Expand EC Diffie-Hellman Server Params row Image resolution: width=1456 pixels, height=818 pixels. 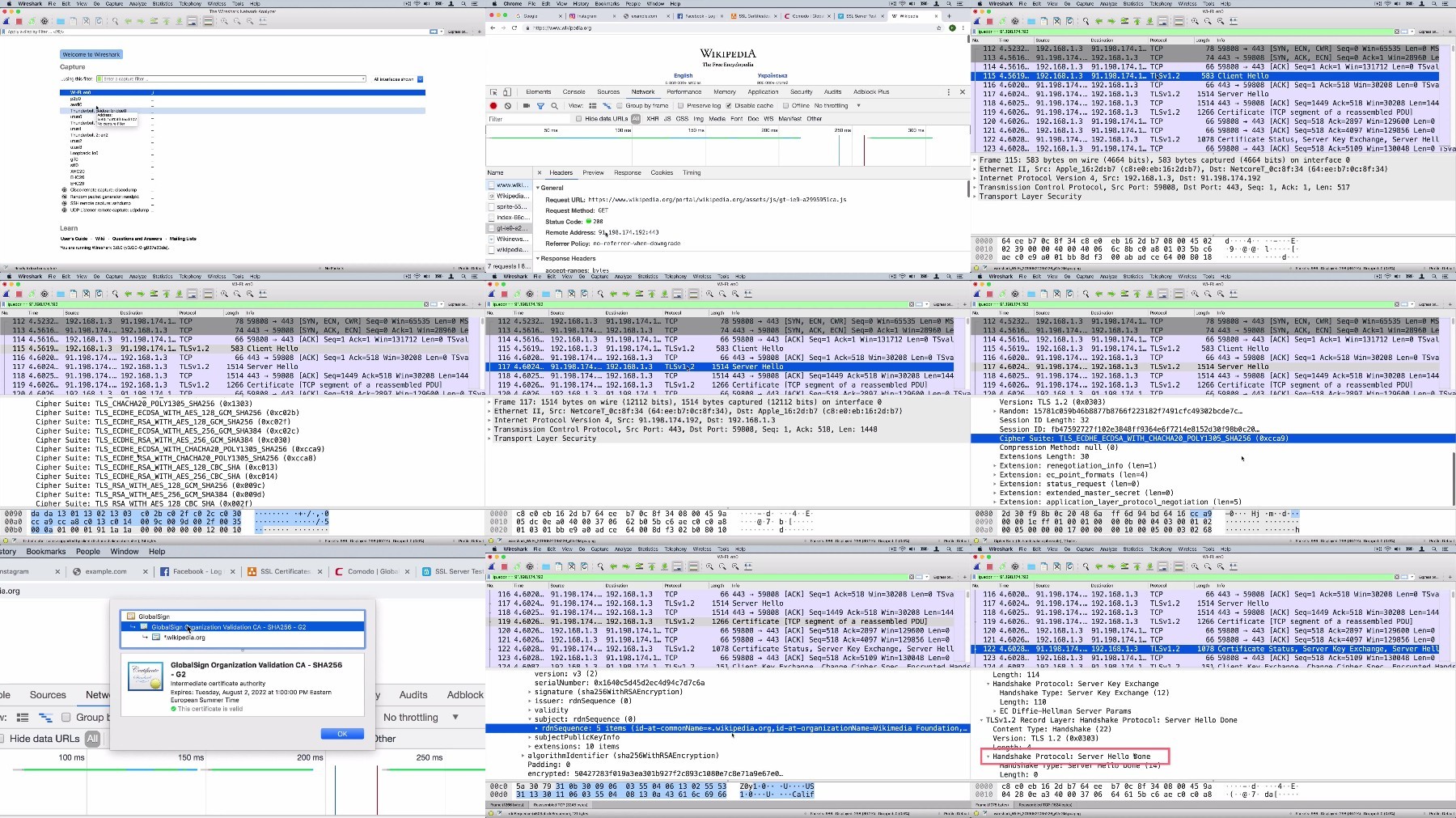tap(995, 711)
